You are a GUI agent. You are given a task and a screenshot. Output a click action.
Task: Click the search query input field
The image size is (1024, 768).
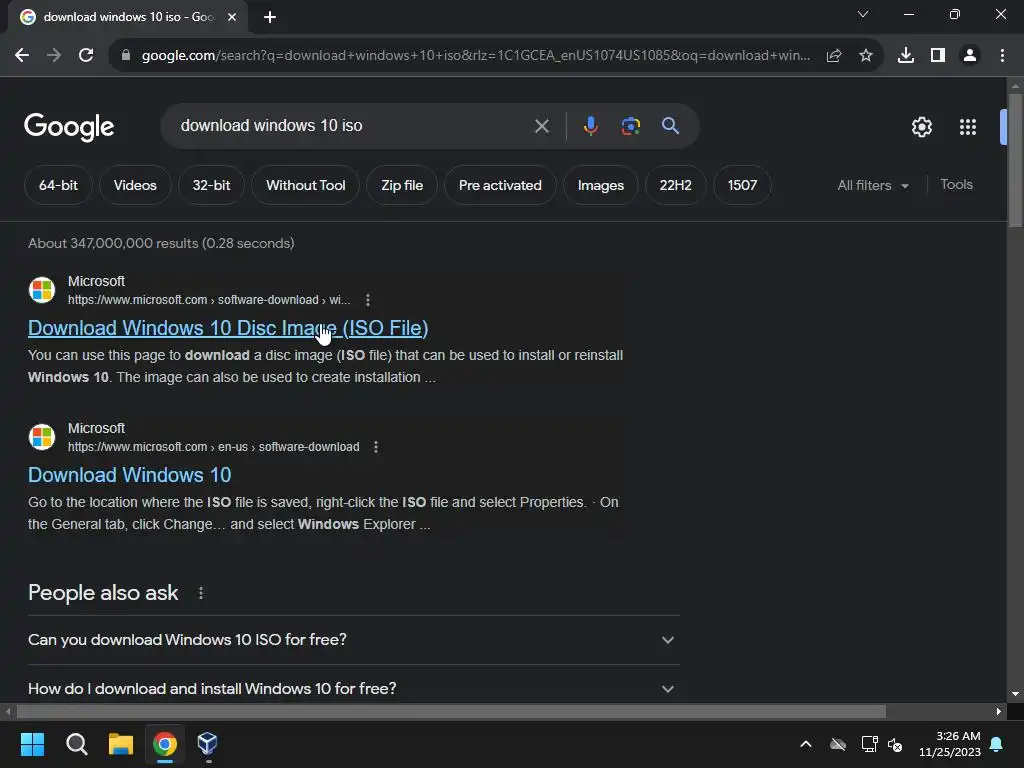point(346,126)
